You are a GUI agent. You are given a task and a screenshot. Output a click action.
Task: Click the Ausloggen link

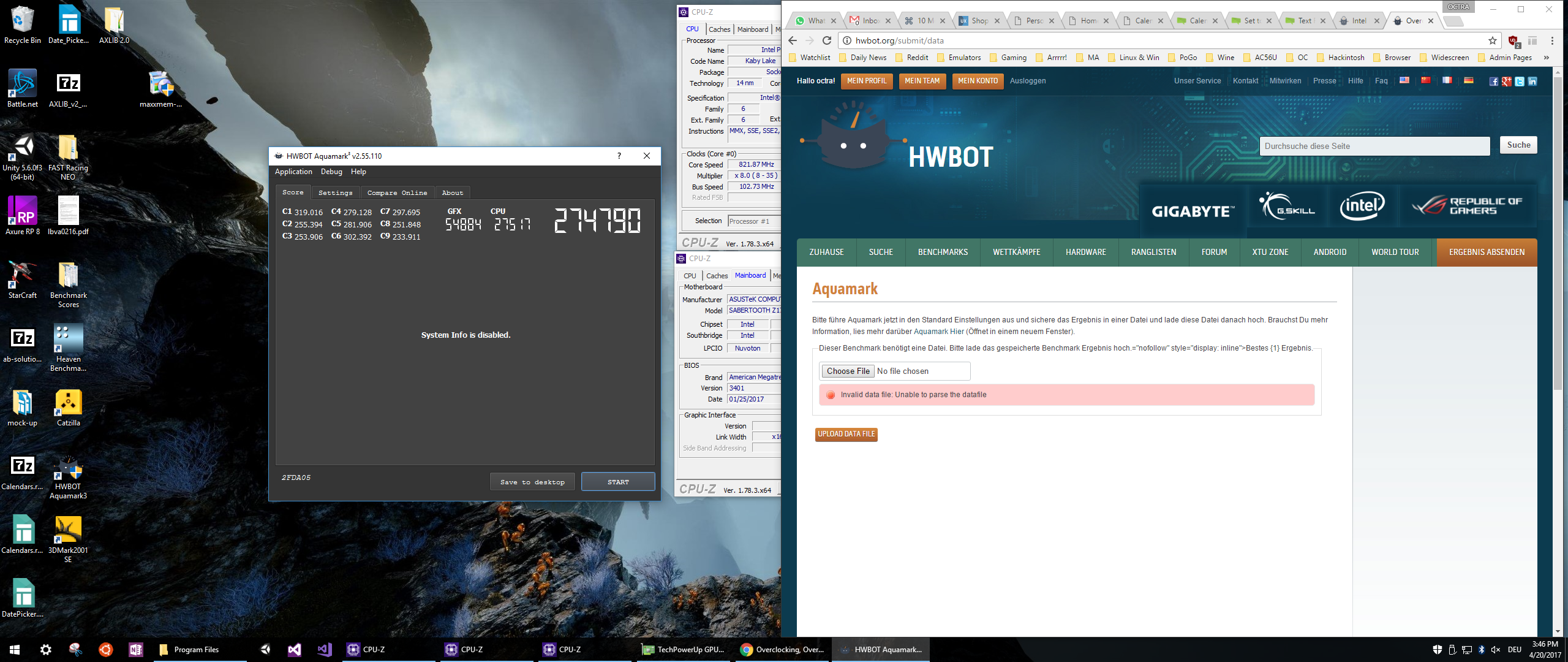tap(1027, 81)
